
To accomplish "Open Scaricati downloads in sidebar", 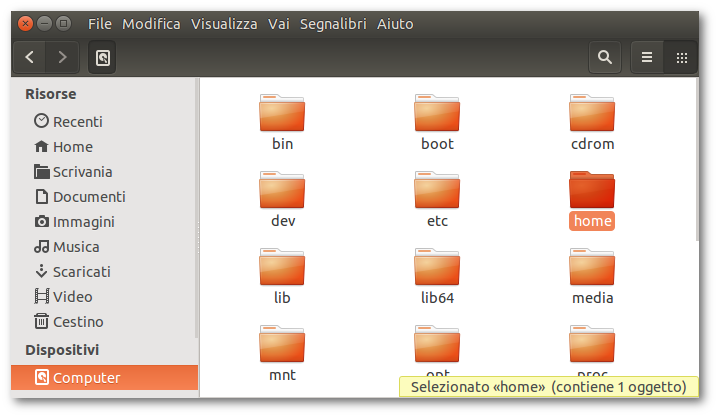I will pyautogui.click(x=81, y=272).
